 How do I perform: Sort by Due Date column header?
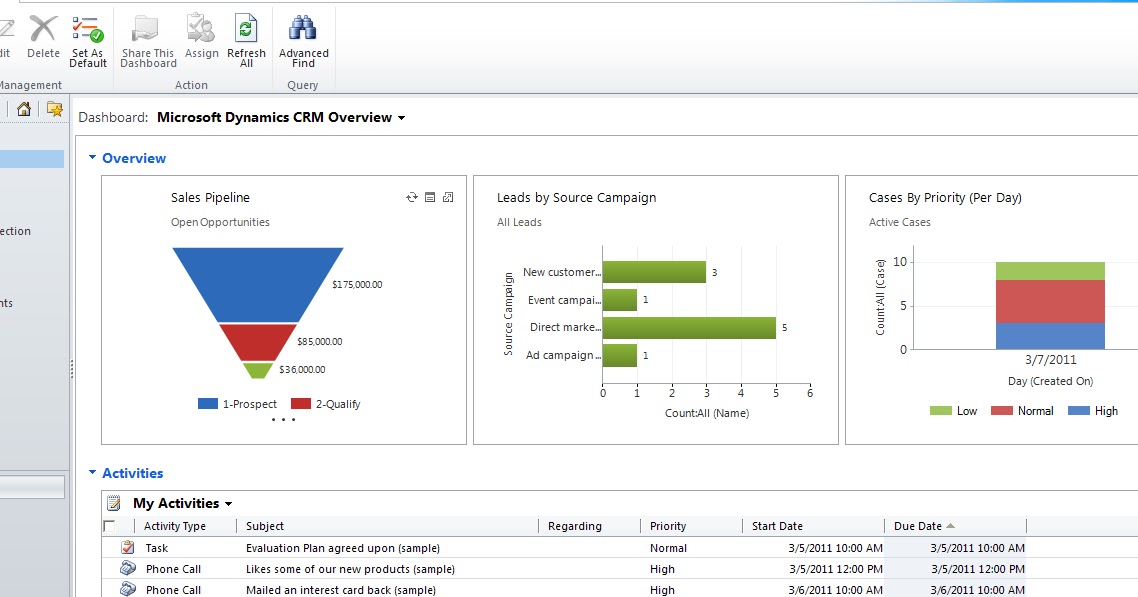click(918, 526)
